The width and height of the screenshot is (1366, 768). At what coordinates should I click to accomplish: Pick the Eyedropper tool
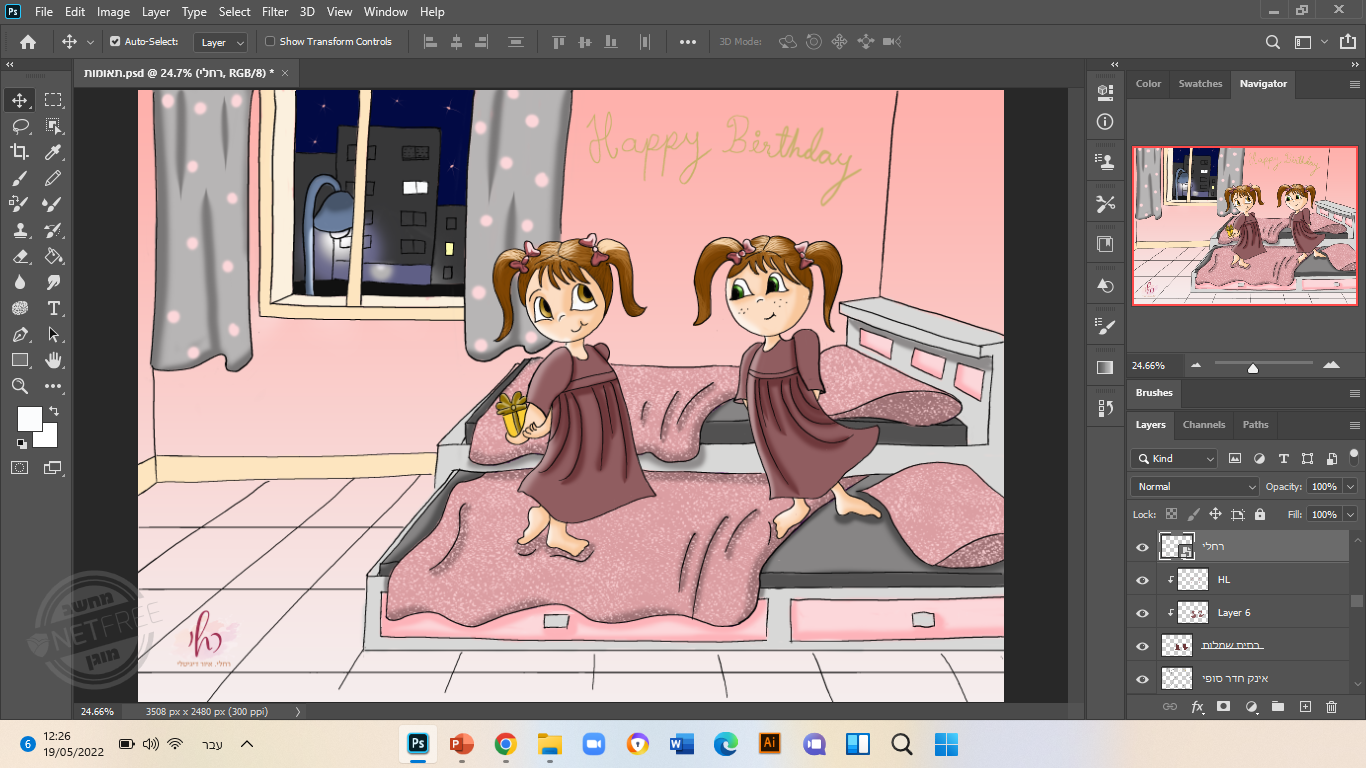[x=53, y=152]
